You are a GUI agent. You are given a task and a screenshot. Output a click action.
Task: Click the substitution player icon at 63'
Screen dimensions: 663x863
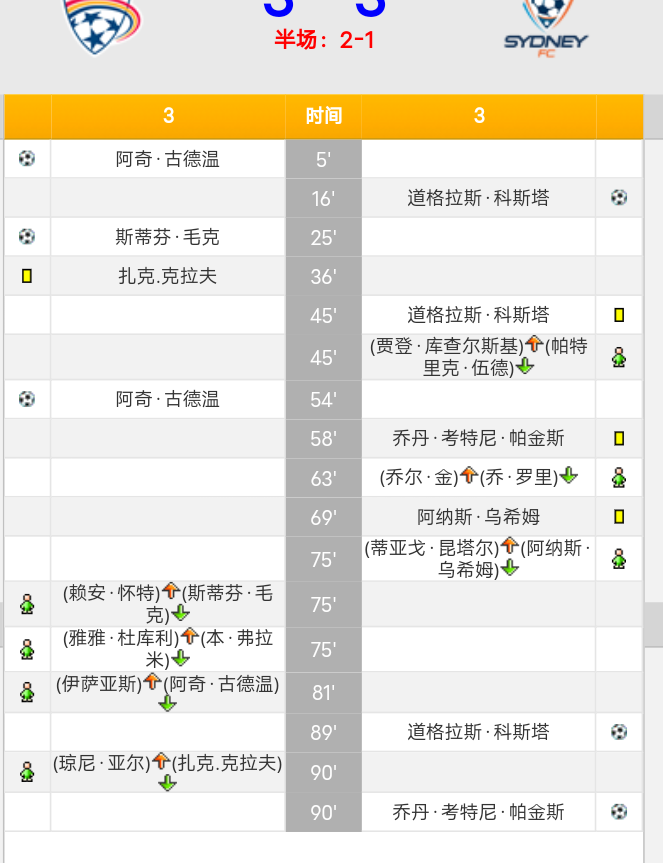tap(619, 477)
